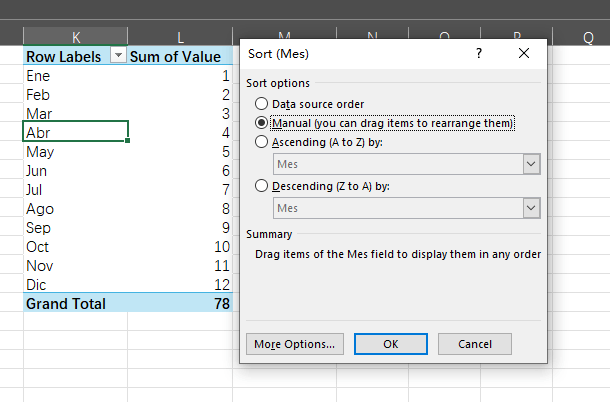Select Data source order option
Image resolution: width=610 pixels, height=402 pixels.
(262, 104)
